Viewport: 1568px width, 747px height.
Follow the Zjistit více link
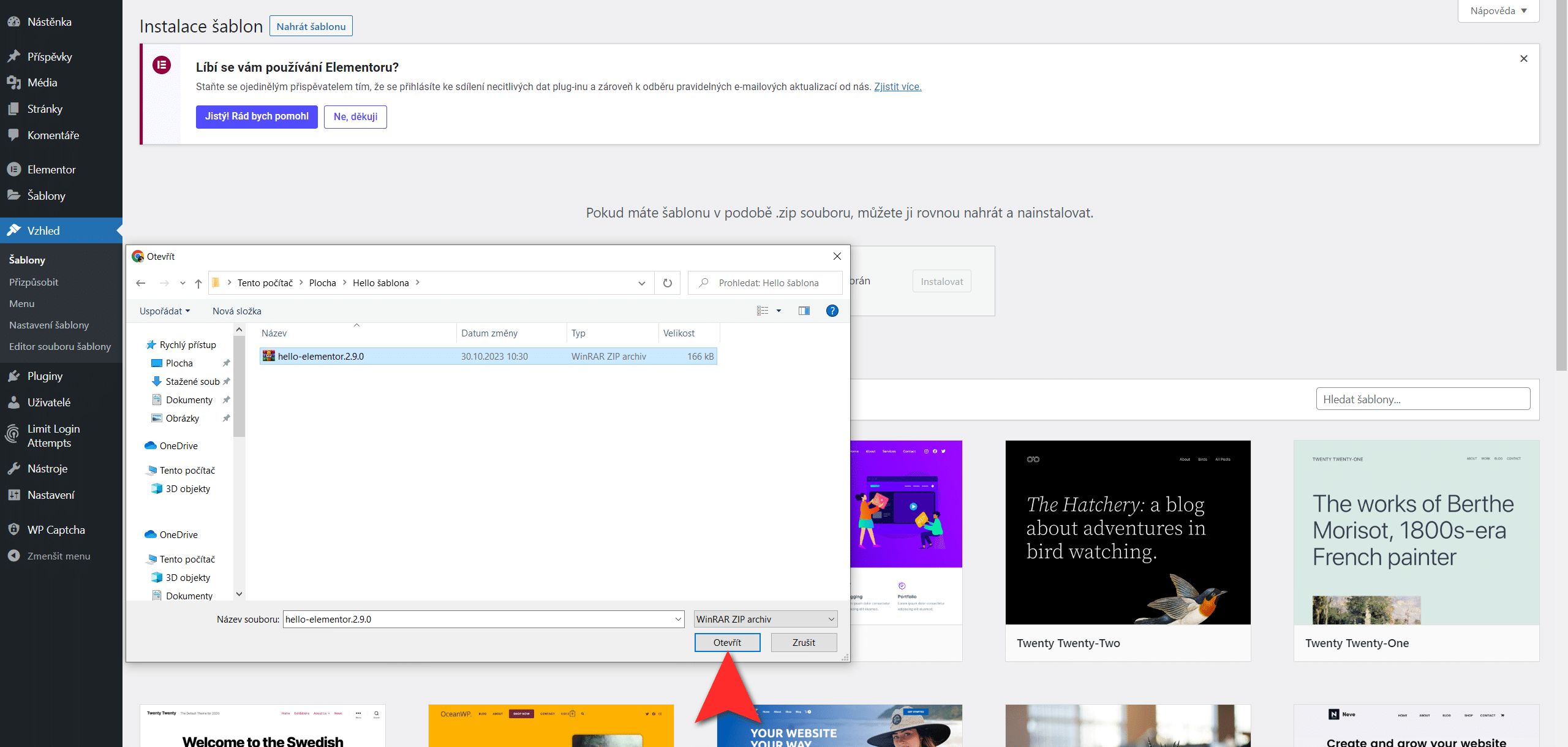897,87
